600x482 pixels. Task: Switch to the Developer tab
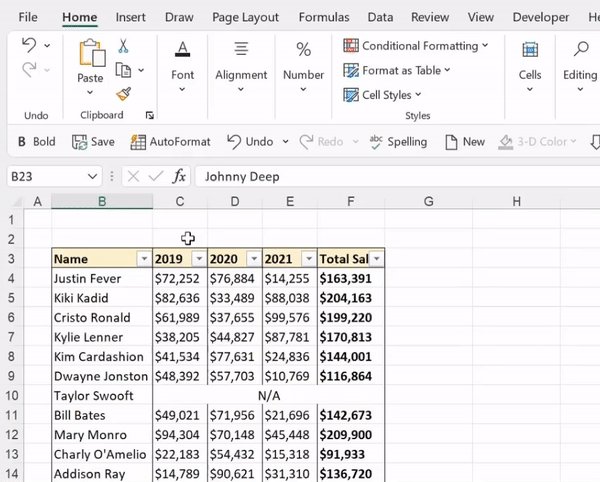coord(541,17)
